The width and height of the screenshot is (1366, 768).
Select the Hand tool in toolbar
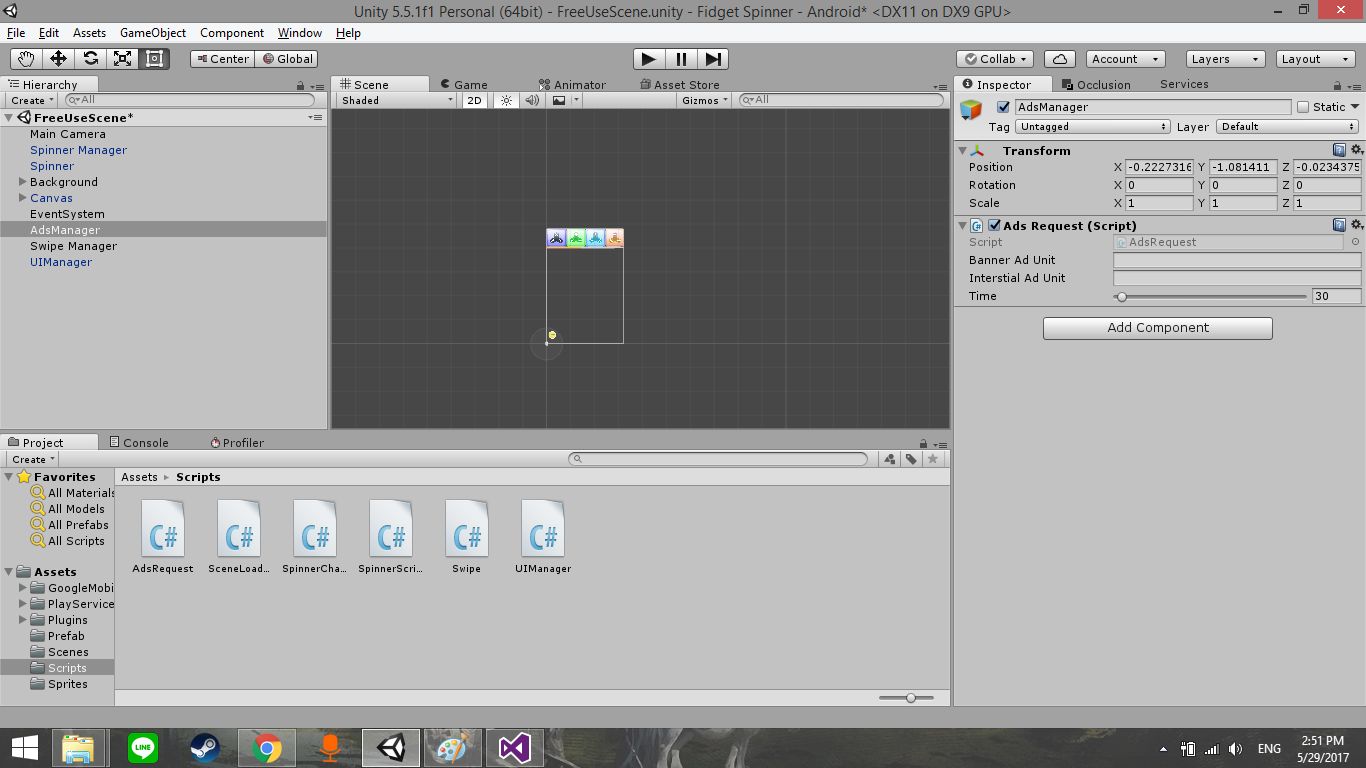(26, 59)
